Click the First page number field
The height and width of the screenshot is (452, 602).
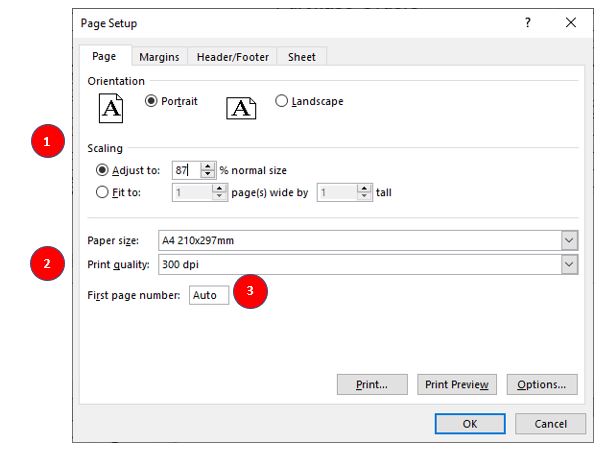[x=209, y=295]
